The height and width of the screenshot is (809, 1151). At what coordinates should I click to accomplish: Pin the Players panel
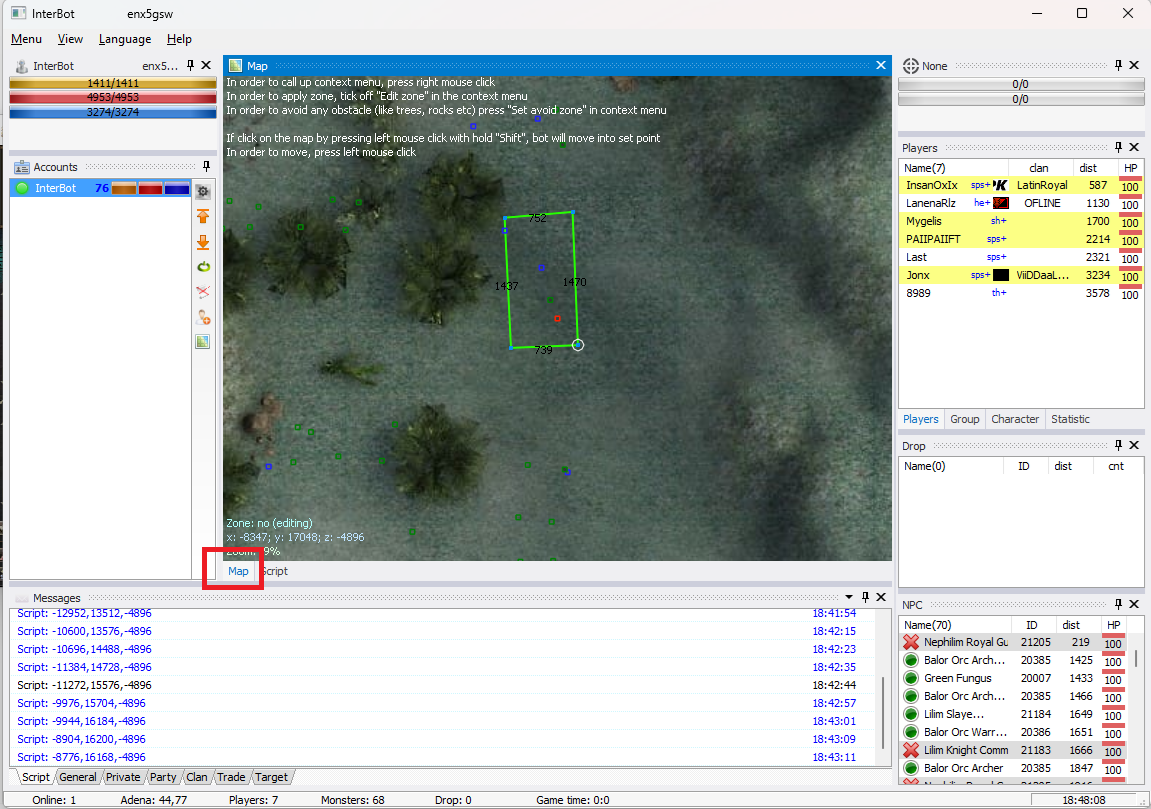pos(1119,148)
